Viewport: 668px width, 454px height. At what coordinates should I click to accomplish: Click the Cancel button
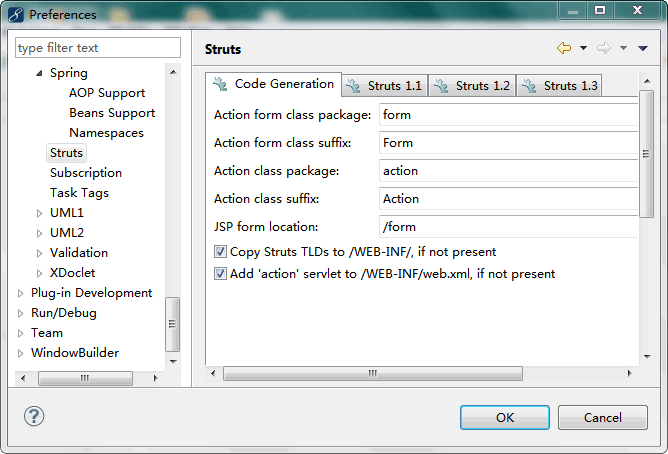(x=602, y=417)
